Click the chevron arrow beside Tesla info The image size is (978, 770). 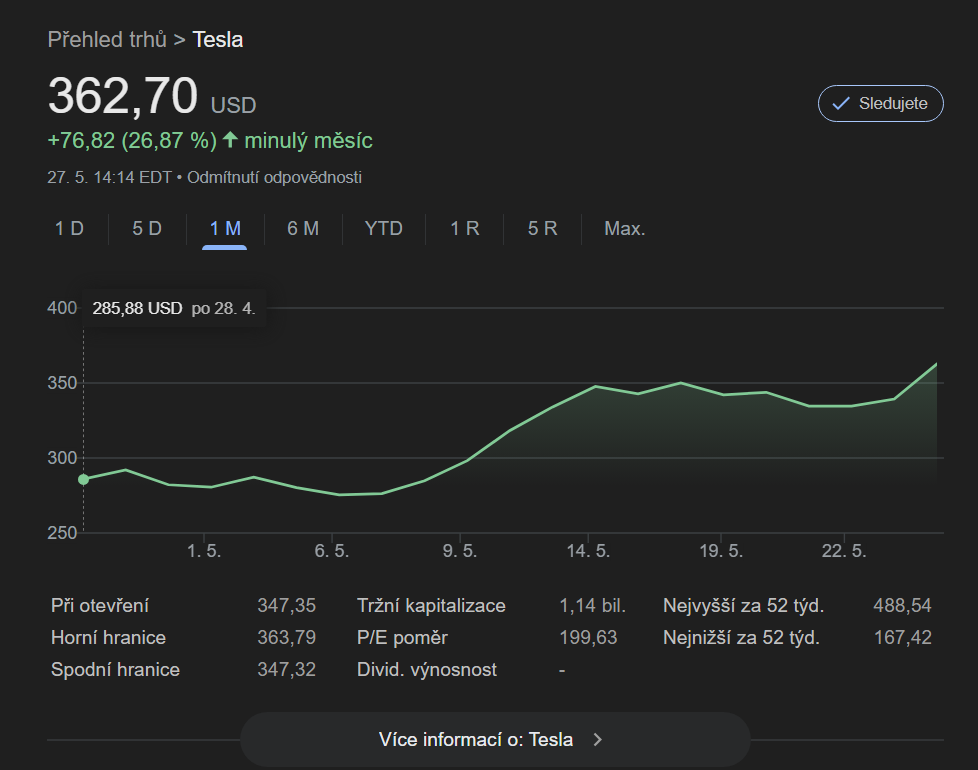(x=598, y=739)
